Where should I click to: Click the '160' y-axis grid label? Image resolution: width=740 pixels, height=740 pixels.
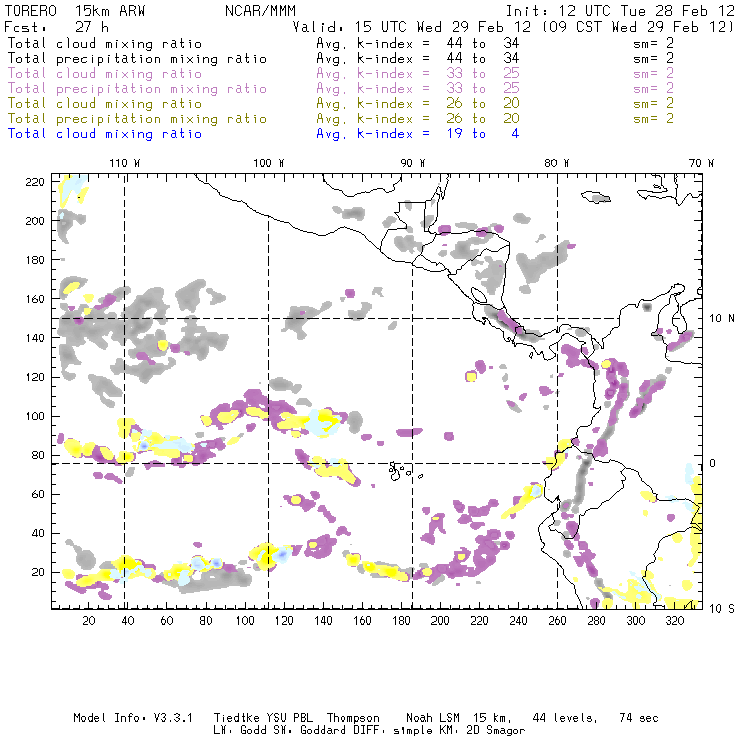pos(35,299)
